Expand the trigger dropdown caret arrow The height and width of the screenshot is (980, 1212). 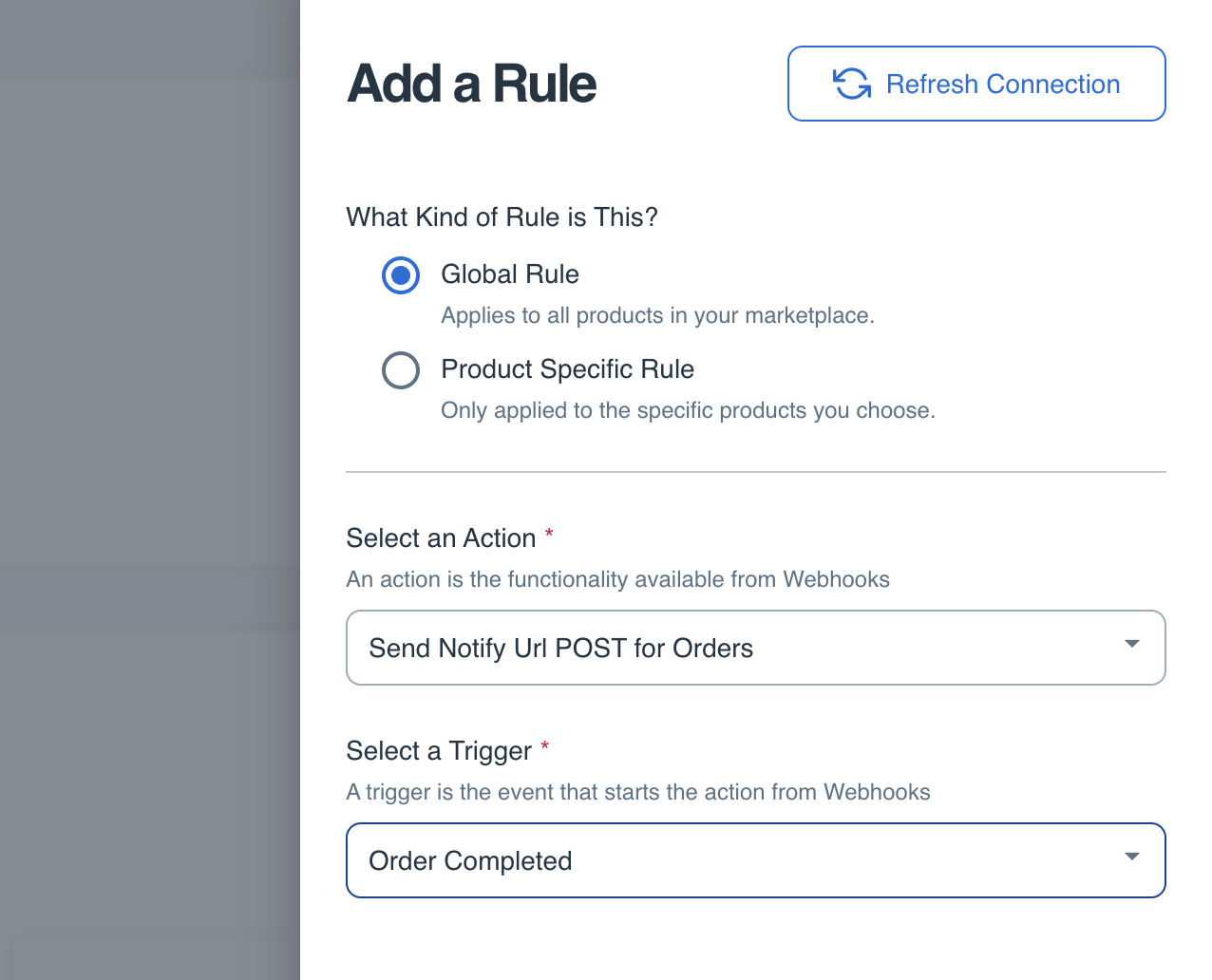[x=1131, y=857]
